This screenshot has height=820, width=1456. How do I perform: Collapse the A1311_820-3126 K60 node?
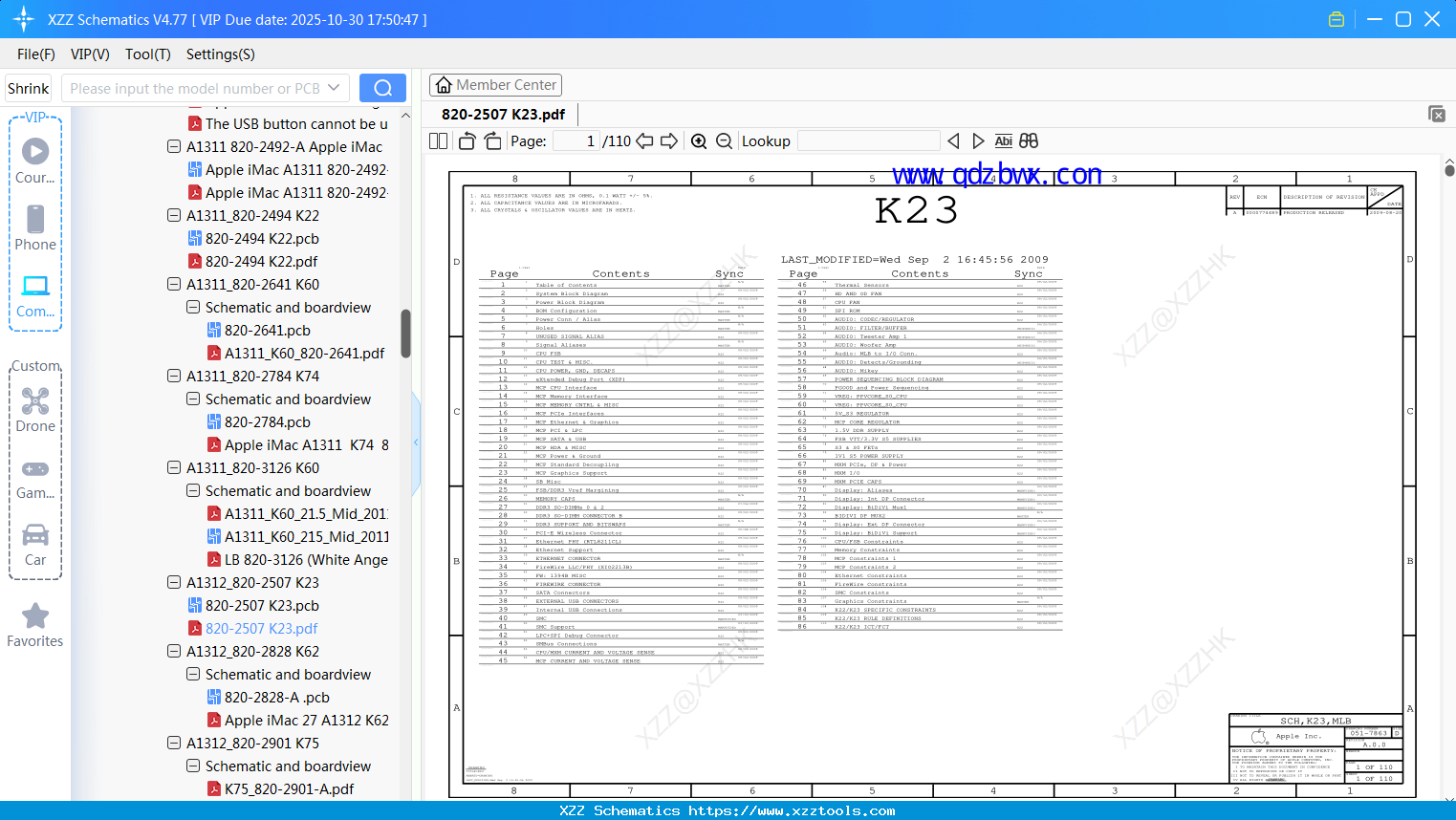coord(174,468)
